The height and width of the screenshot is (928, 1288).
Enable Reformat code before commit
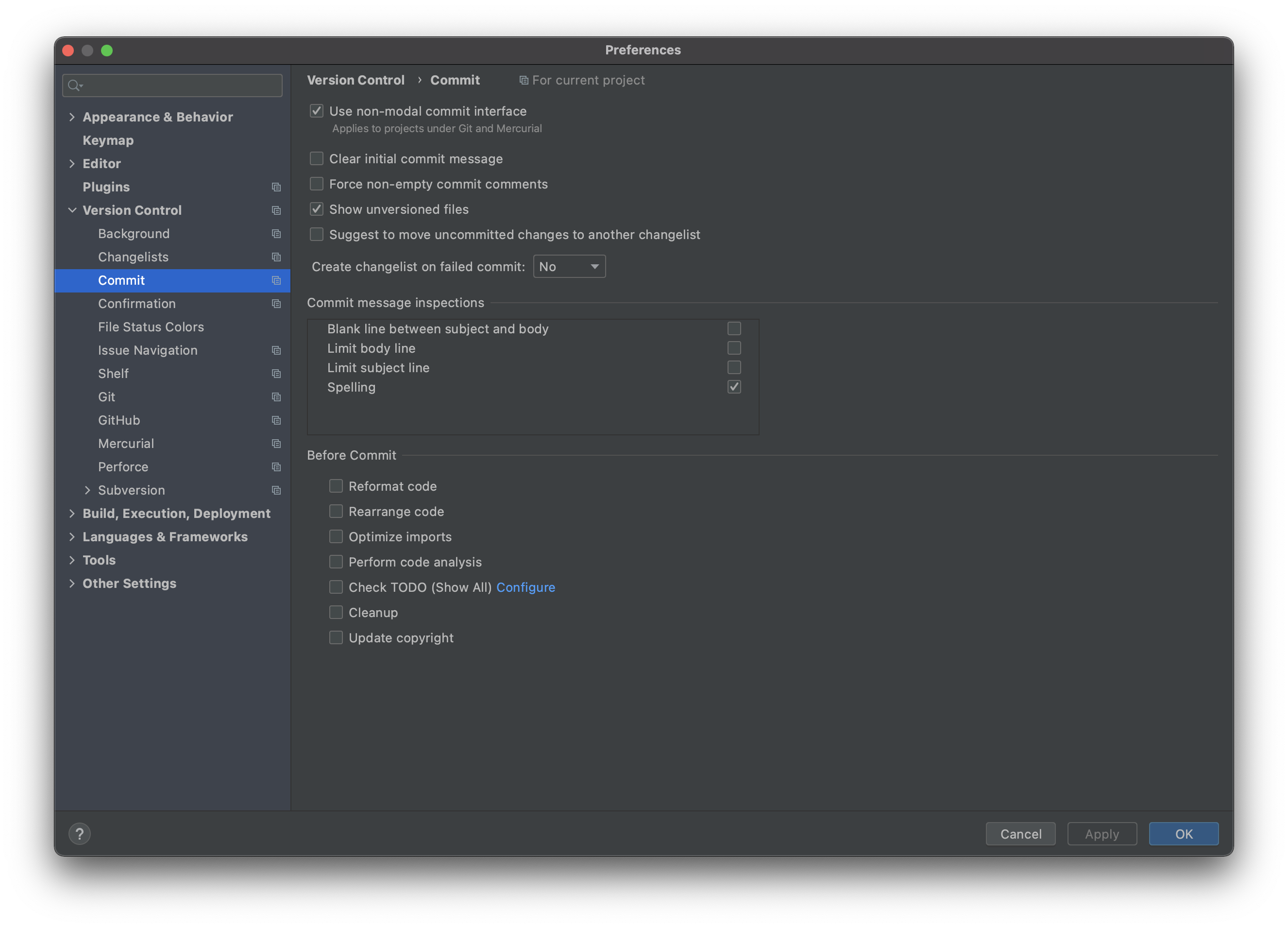[336, 486]
